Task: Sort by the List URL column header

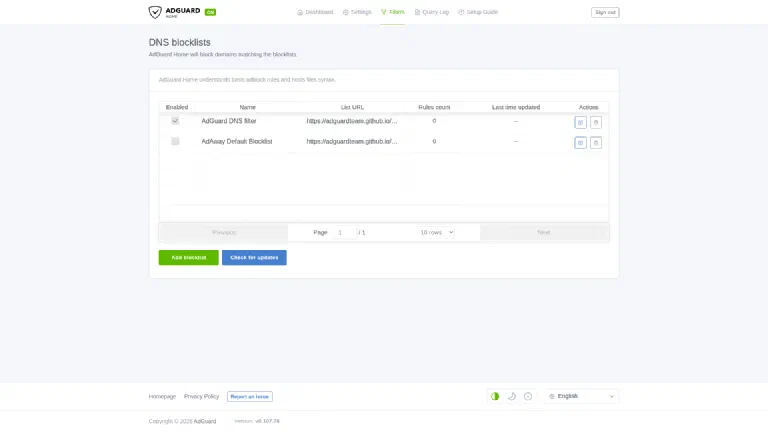Action: tap(352, 107)
